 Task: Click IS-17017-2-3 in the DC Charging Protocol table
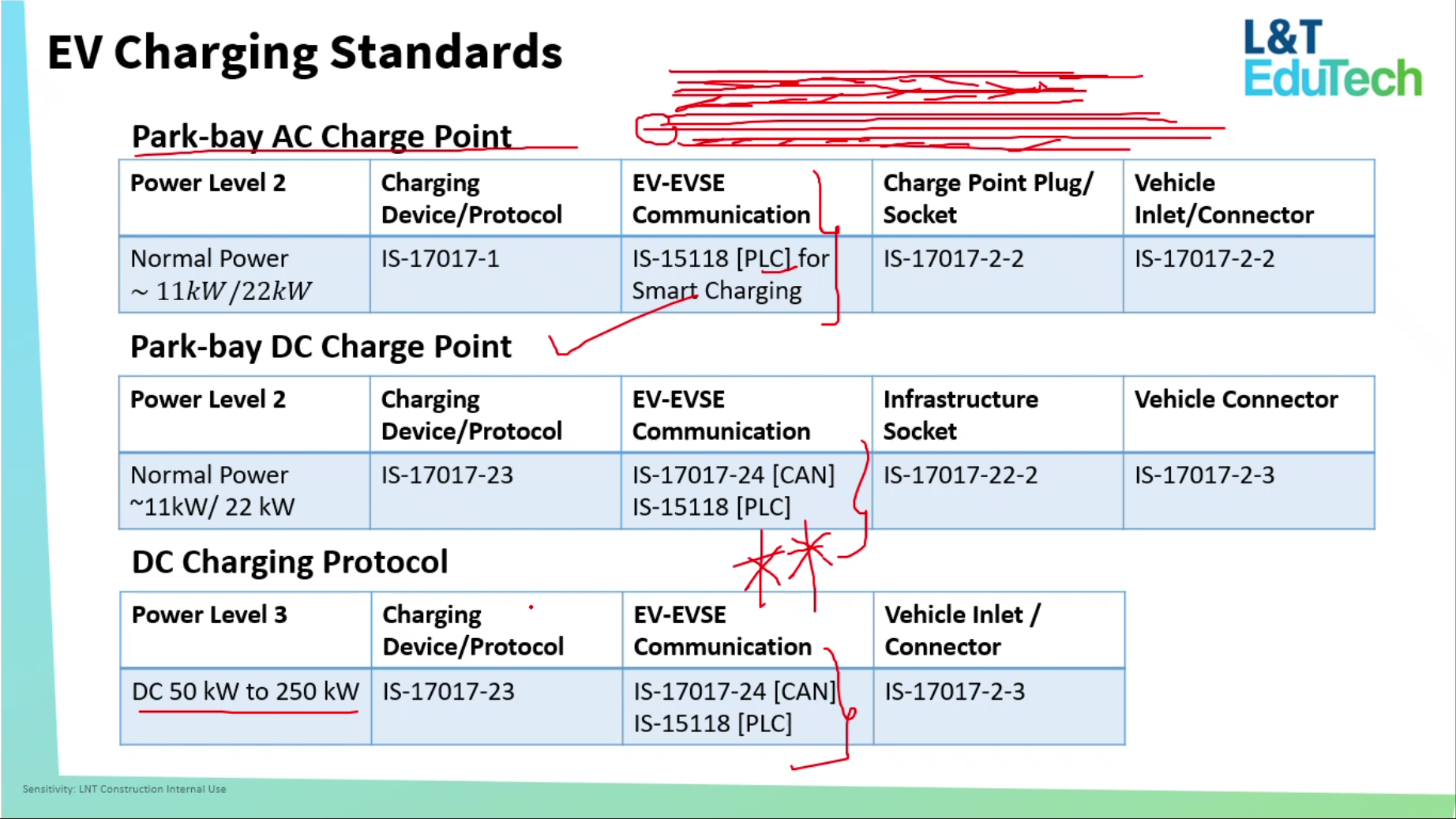pos(955,692)
